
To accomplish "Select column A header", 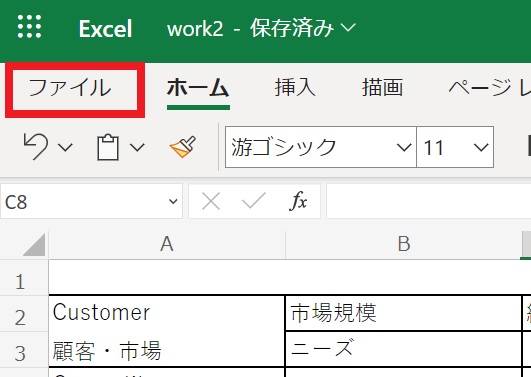I will pyautogui.click(x=167, y=244).
